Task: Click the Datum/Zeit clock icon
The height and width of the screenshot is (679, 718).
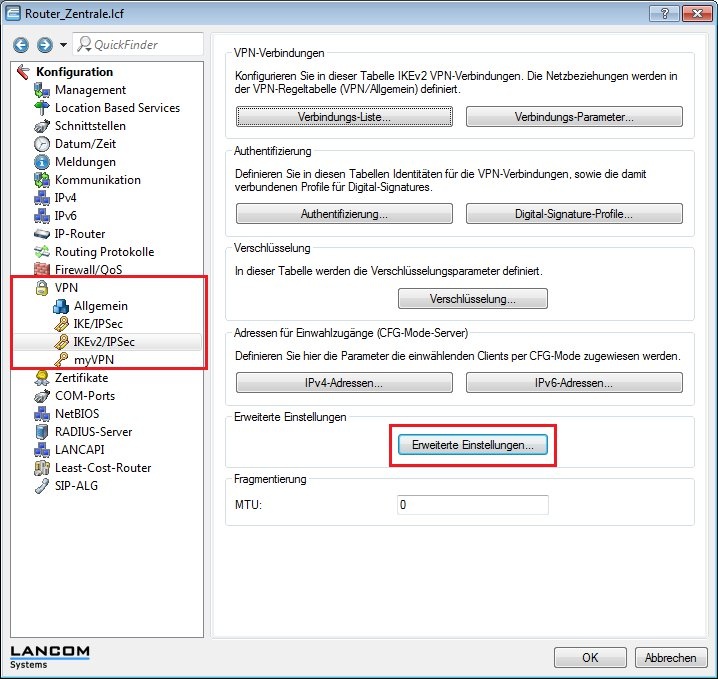Action: [x=41, y=144]
